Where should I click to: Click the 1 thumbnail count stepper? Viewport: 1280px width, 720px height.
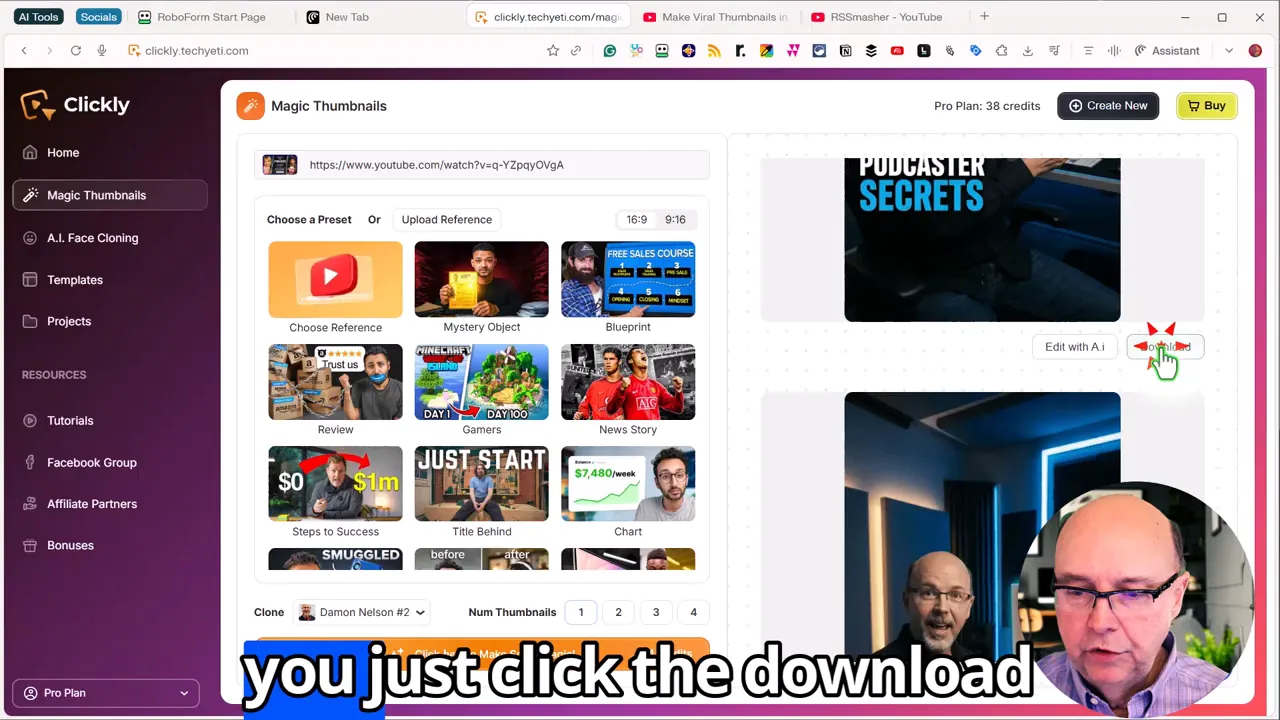(x=581, y=612)
